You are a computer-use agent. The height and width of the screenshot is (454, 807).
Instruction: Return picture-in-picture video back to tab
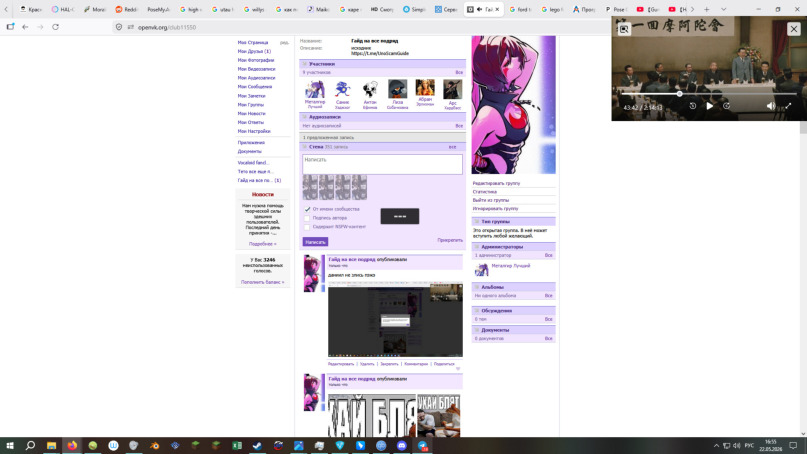point(624,29)
